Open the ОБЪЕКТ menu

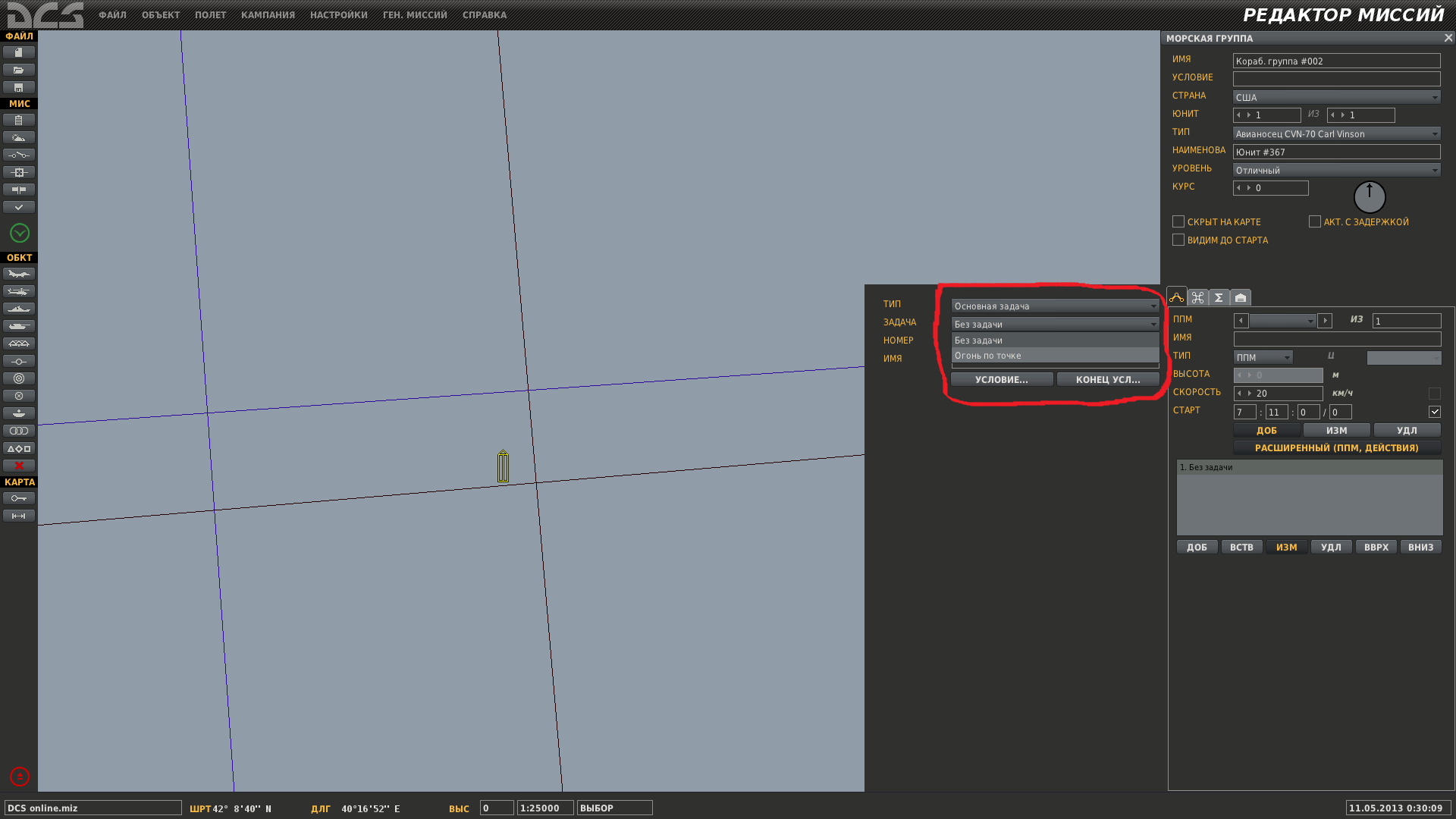point(161,15)
